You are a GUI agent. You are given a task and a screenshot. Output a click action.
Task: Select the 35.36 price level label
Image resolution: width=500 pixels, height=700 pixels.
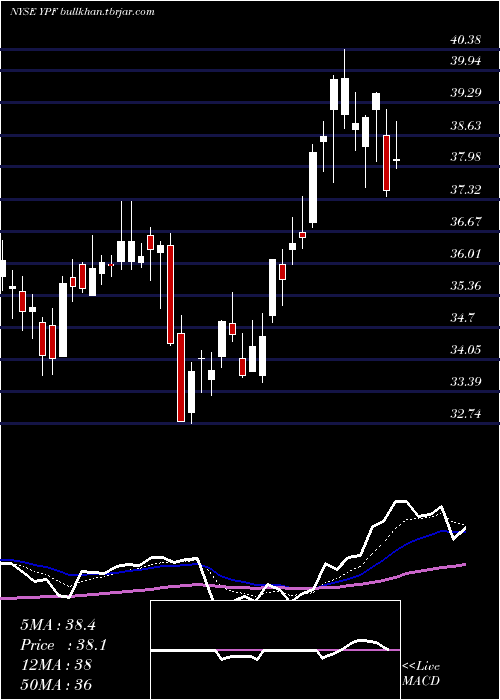click(465, 286)
